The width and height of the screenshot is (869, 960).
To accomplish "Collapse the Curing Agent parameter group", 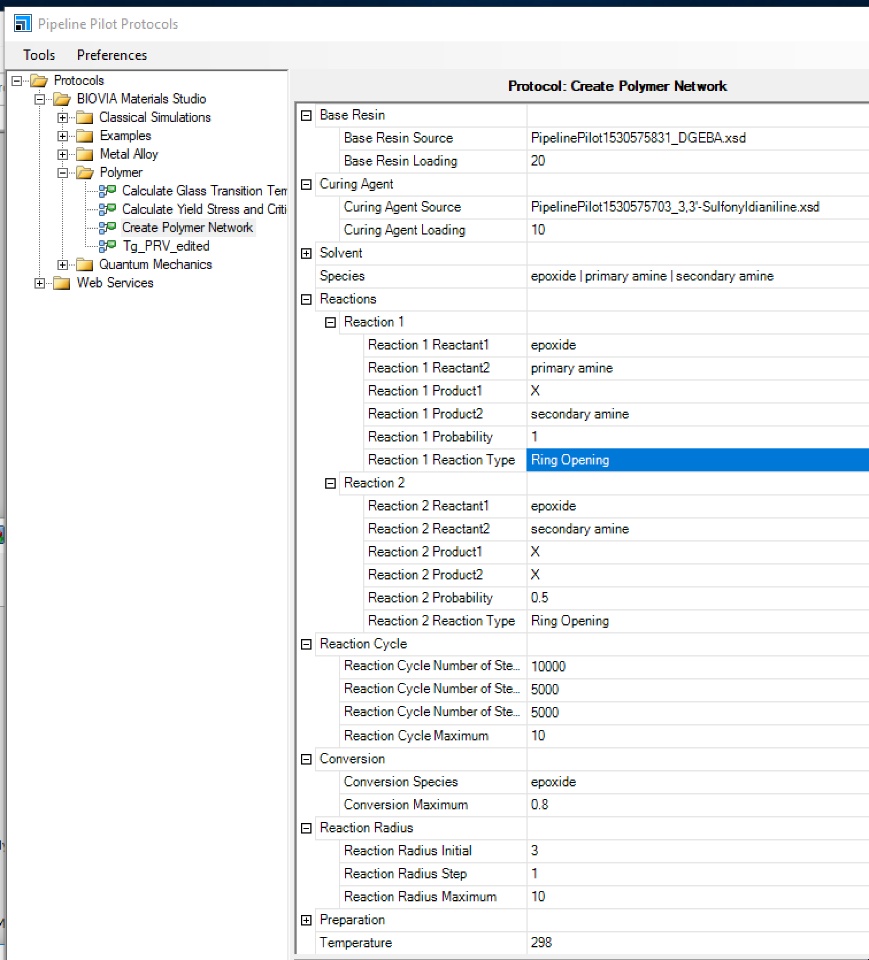I will click(306, 184).
